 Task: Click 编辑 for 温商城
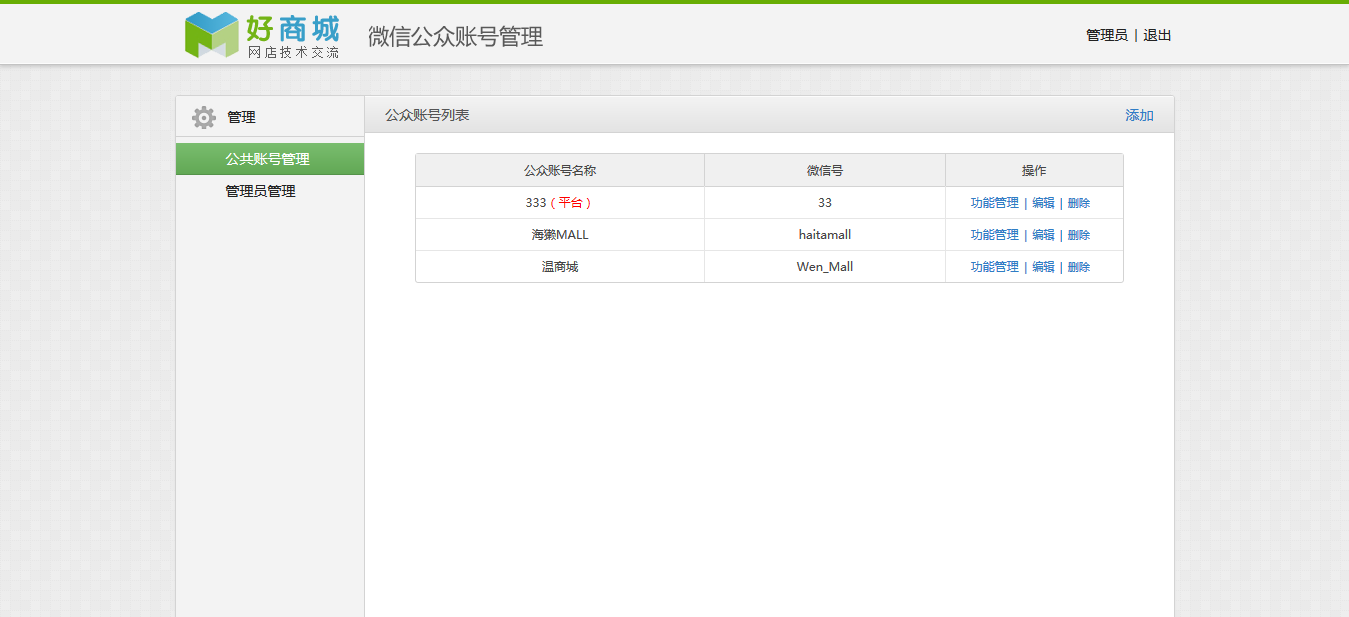point(1043,267)
